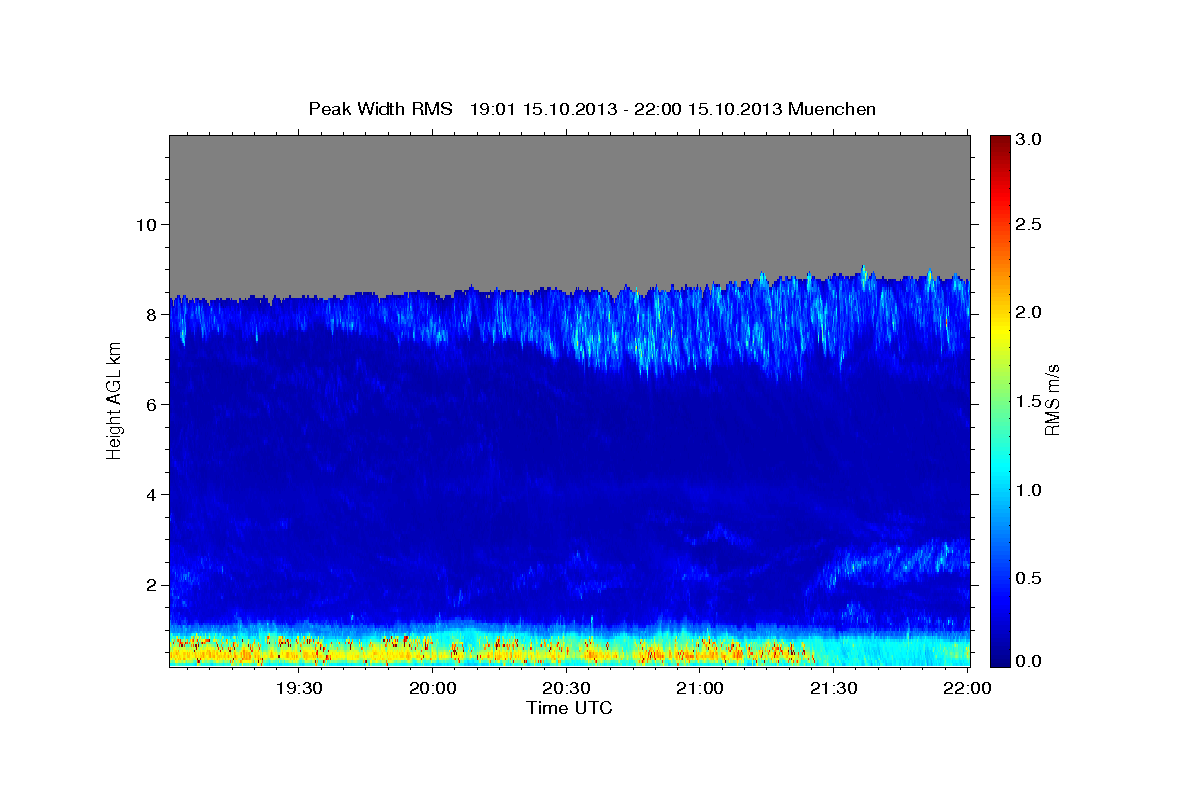Click the dark blue bottom of colorbar
1200x800 pixels.
(999, 658)
